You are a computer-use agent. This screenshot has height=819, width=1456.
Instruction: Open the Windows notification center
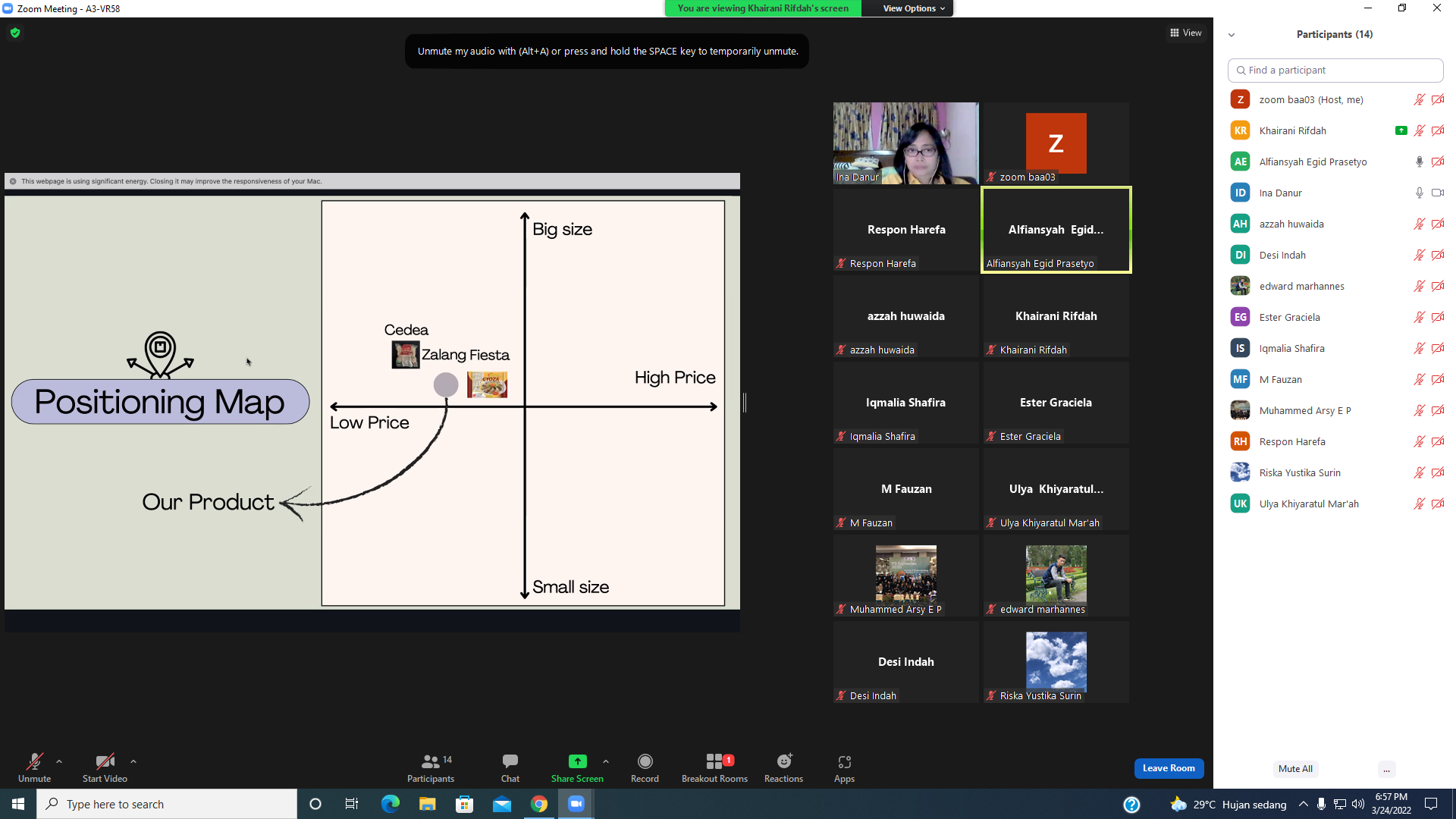click(1431, 804)
